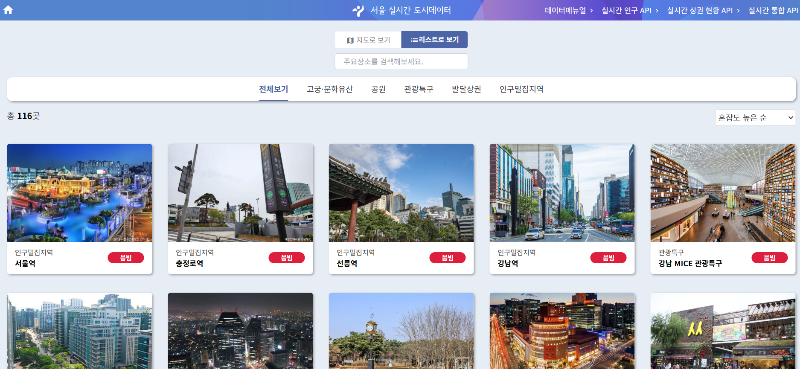800x369 pixels.
Task: Click the 붐빔 badge on 선릉역 card
Action: tap(447, 258)
